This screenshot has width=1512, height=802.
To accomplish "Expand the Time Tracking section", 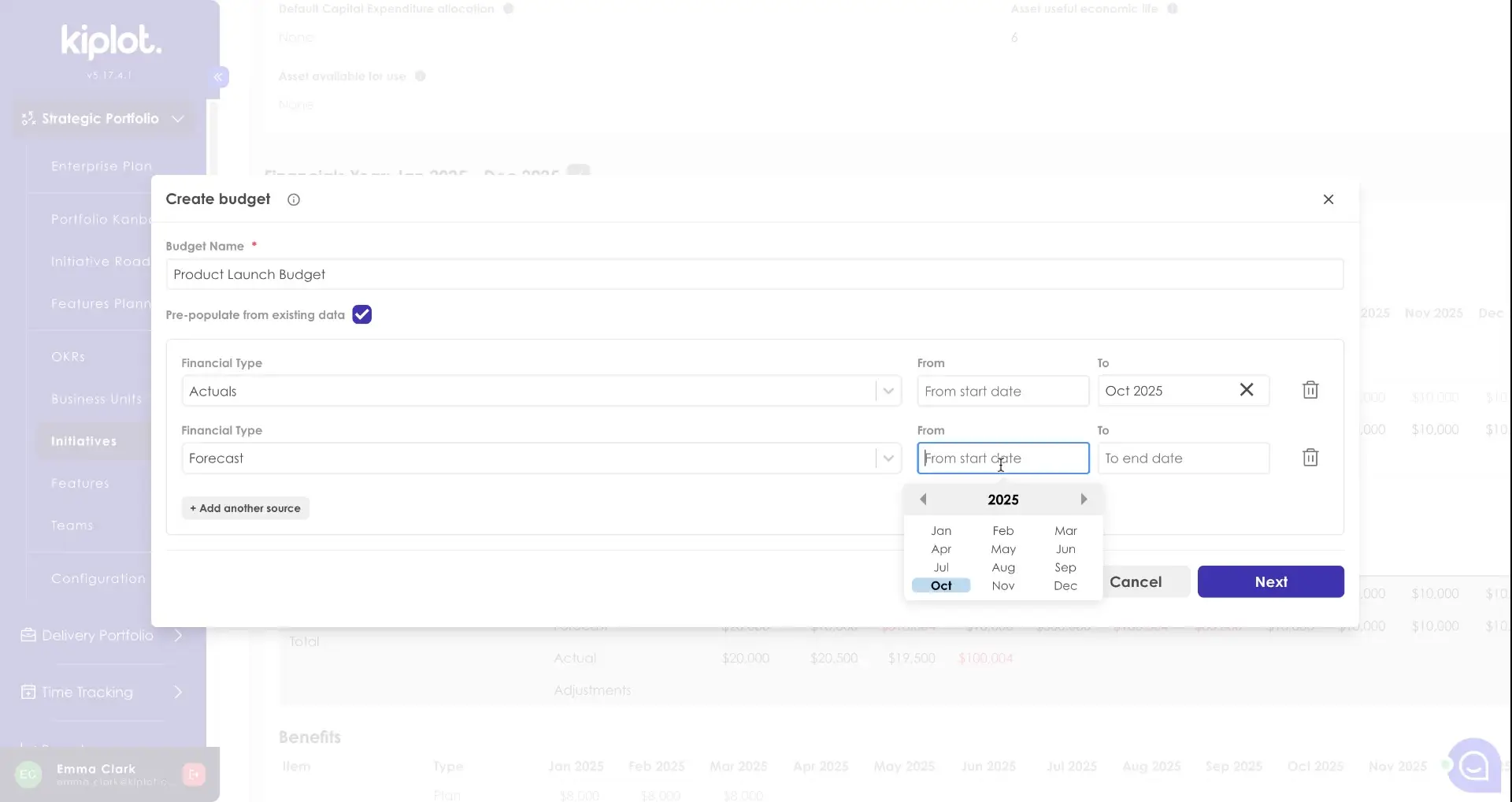I will [178, 692].
